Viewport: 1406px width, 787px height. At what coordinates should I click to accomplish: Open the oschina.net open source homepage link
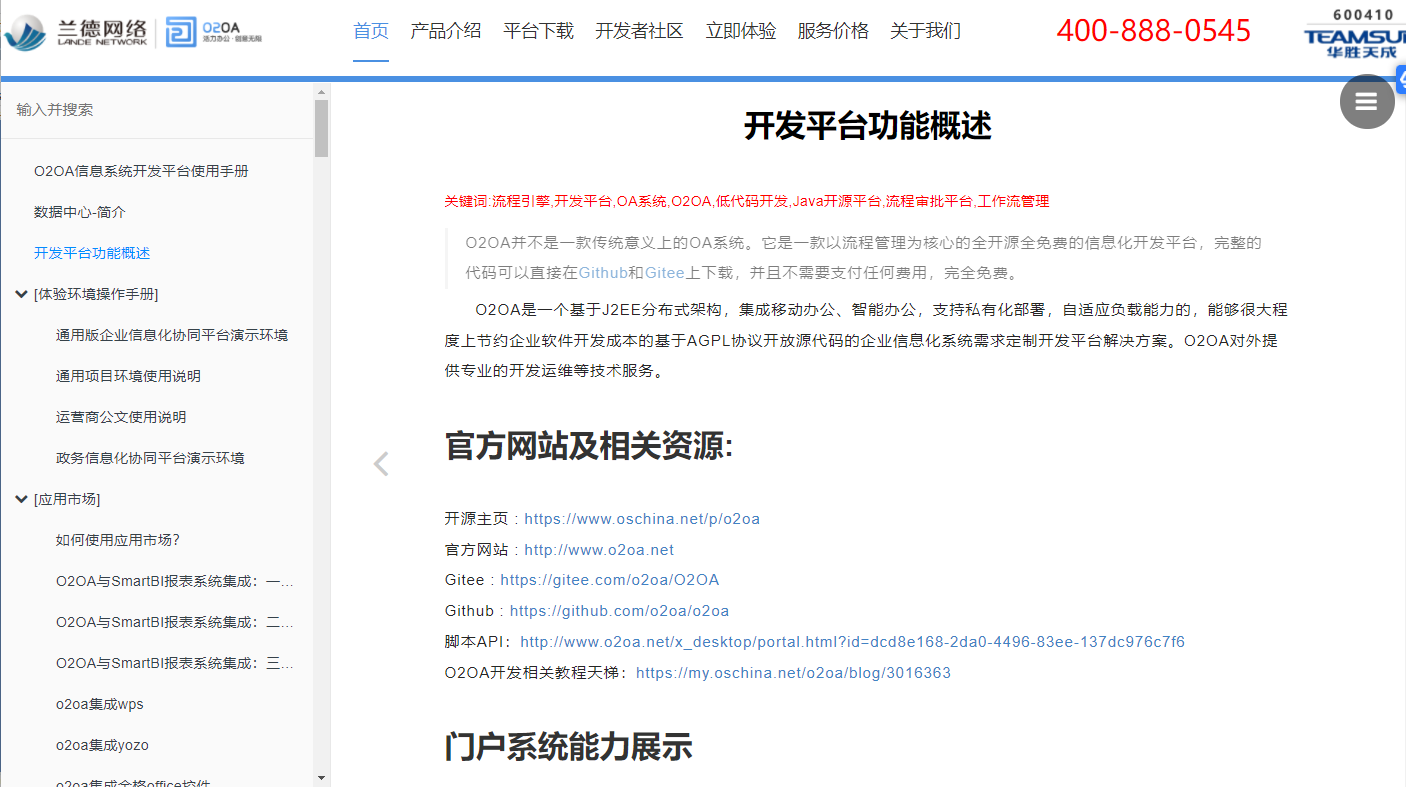(642, 519)
